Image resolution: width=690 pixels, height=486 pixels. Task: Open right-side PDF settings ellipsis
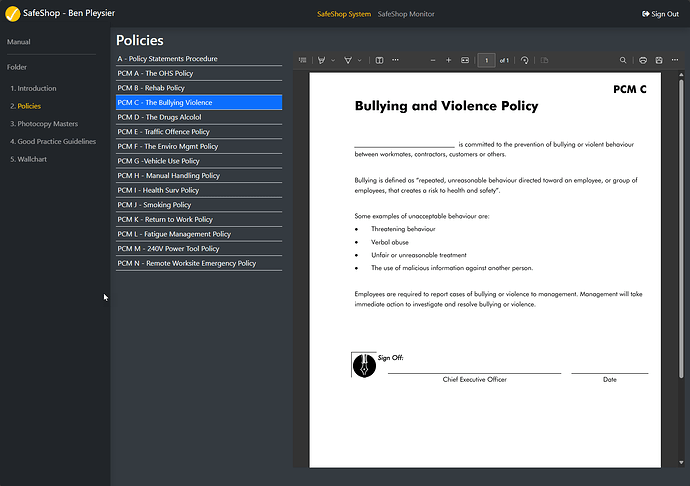point(675,60)
